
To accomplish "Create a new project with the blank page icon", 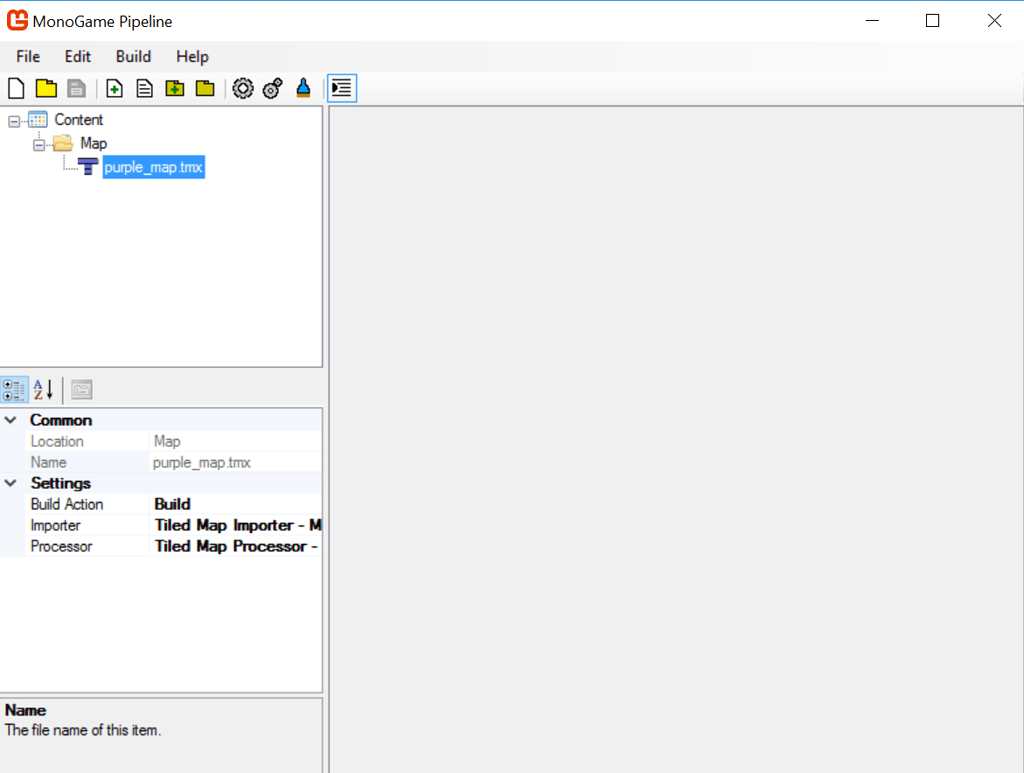I will click(x=16, y=89).
